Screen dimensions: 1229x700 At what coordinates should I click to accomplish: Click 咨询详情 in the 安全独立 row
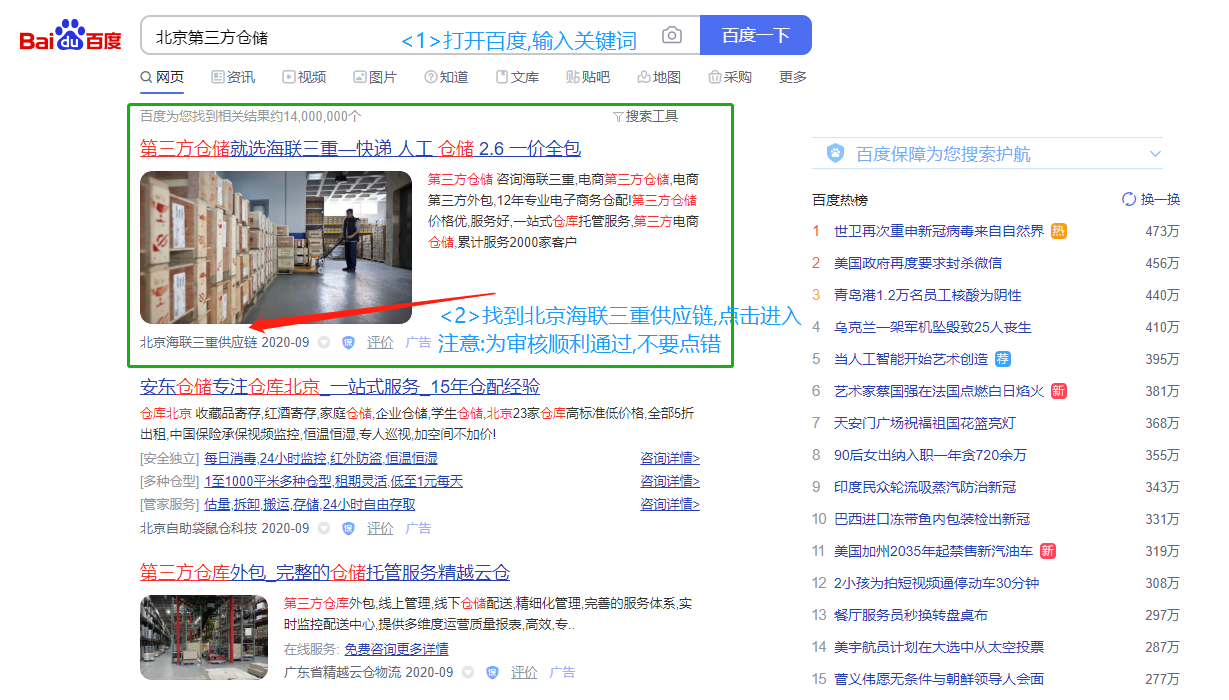click(670, 458)
